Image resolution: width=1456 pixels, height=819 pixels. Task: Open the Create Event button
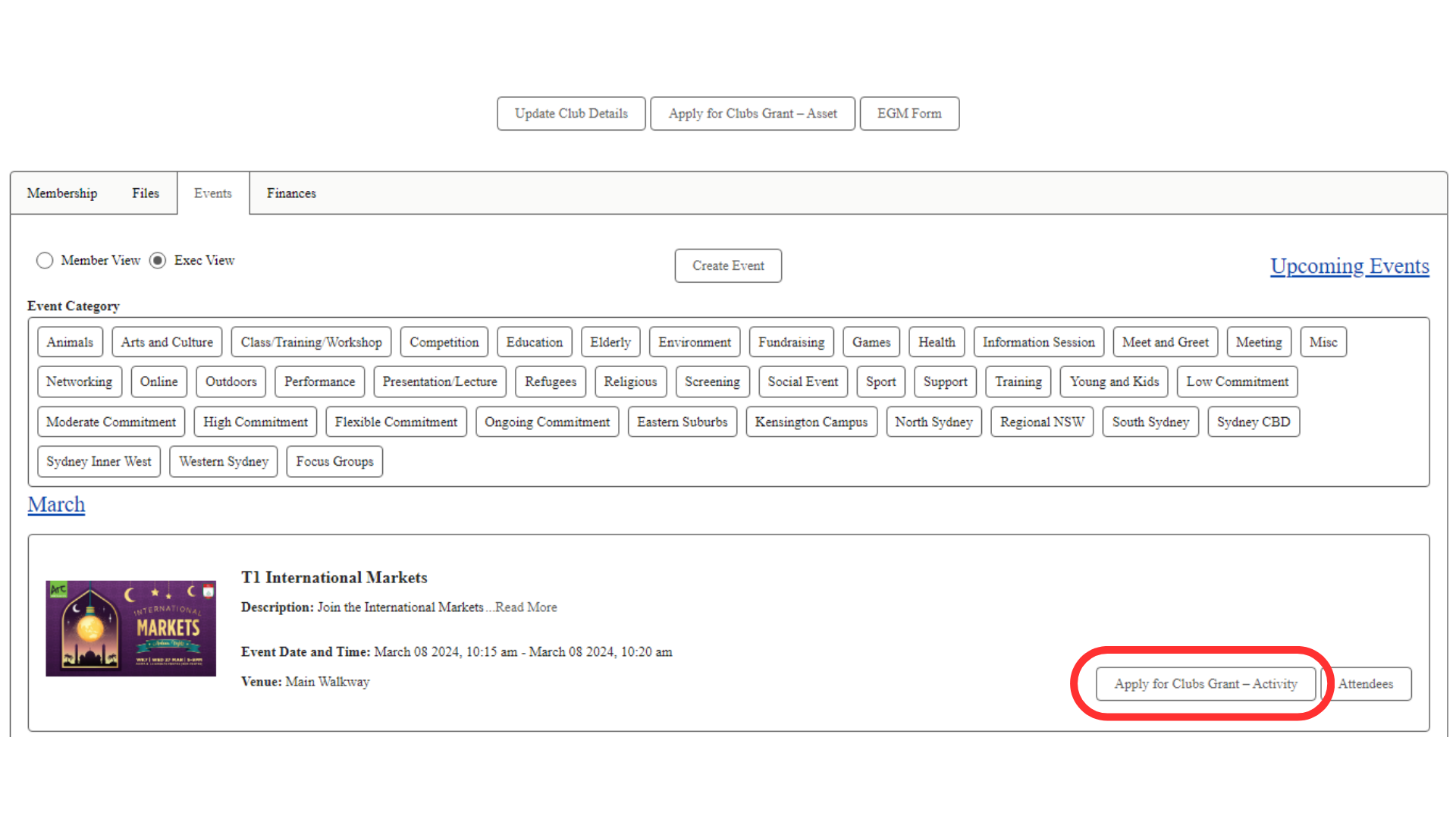coord(728,265)
